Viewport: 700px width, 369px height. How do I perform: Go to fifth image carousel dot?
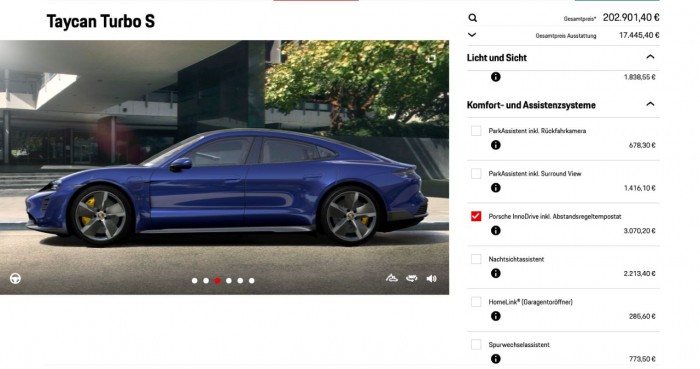click(240, 281)
